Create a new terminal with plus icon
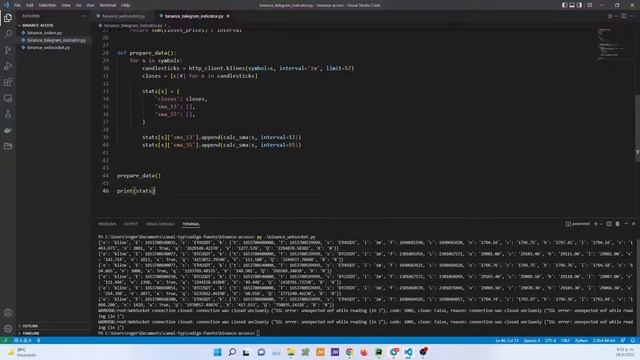640x360 pixels. (x=596, y=224)
